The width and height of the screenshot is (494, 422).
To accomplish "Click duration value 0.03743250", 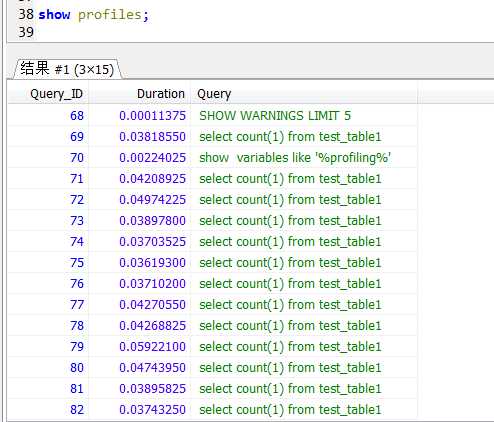I will click(152, 410).
